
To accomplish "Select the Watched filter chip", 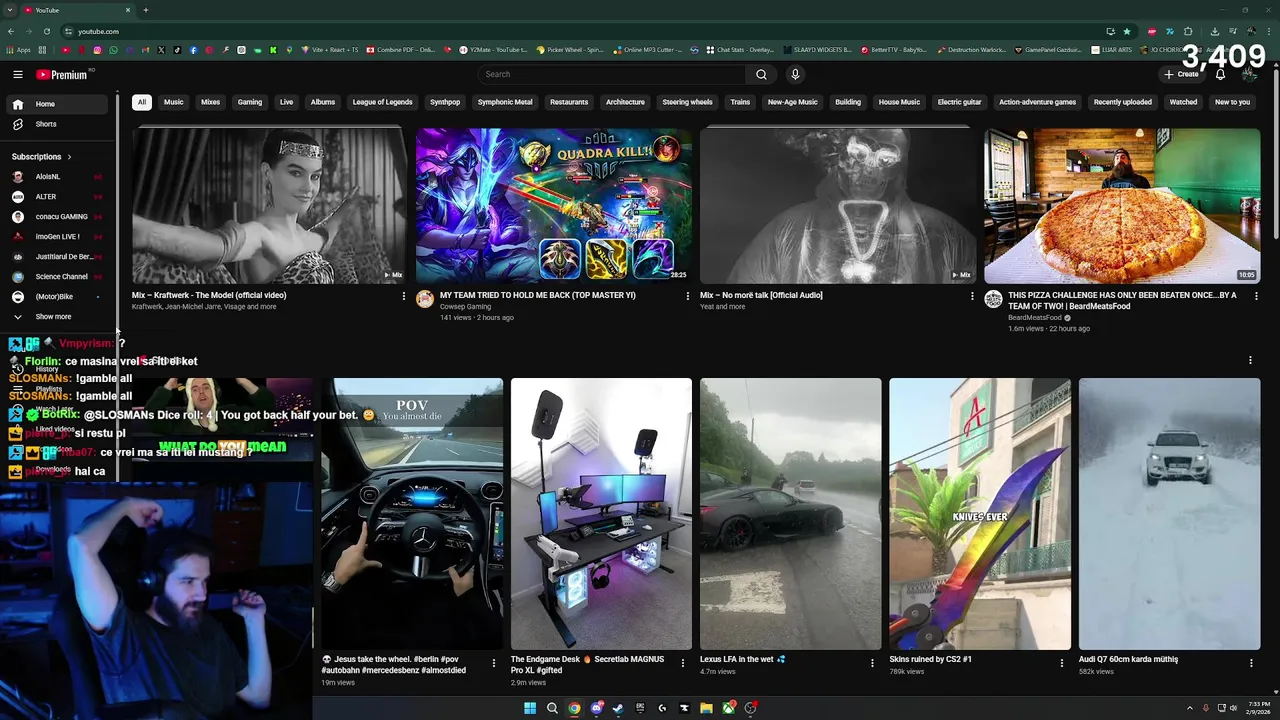I will (x=1183, y=102).
